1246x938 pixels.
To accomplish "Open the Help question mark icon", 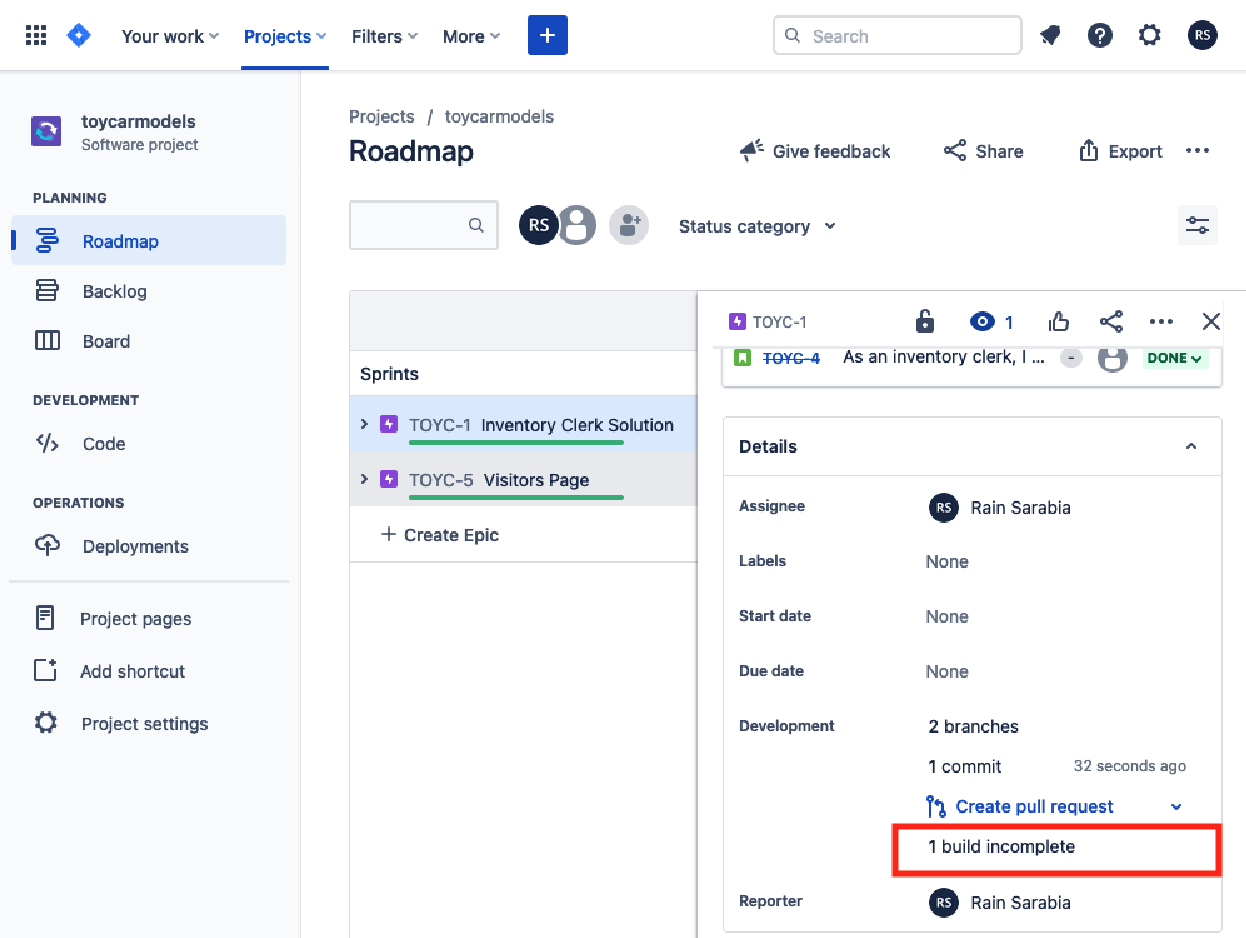I will [1100, 36].
